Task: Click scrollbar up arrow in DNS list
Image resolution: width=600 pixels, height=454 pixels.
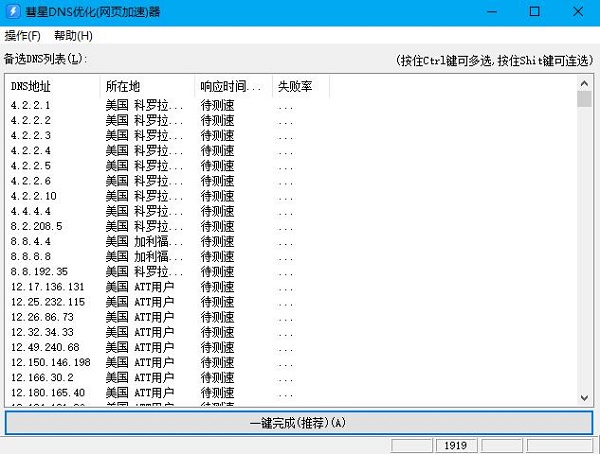Action: (585, 82)
